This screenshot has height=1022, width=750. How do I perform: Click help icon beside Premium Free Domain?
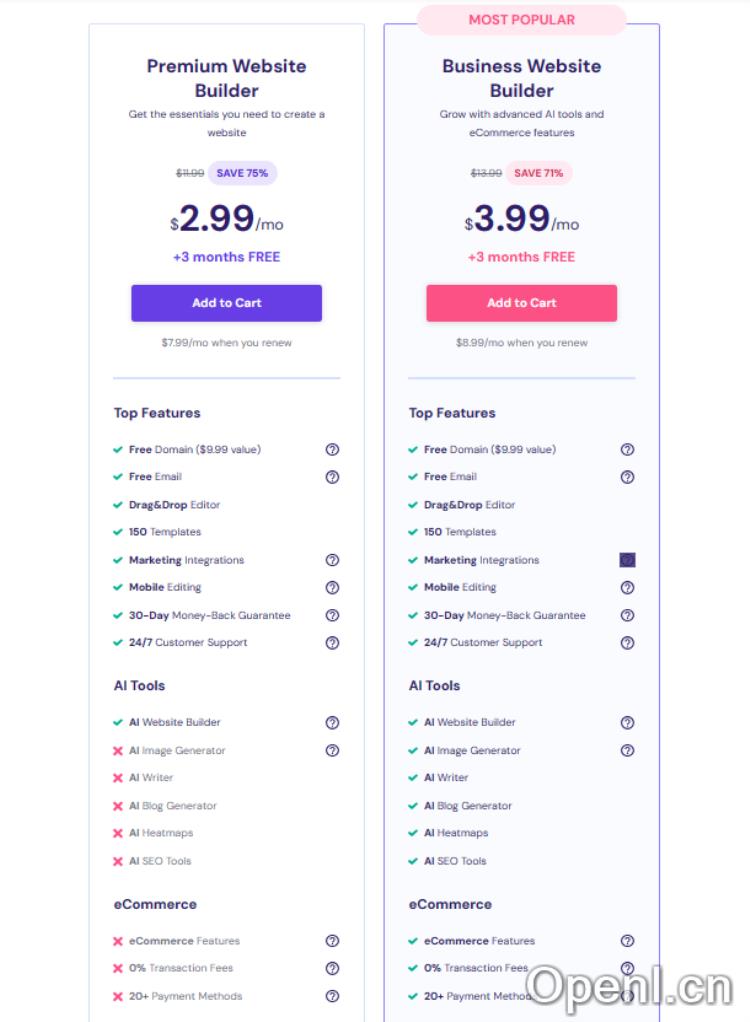(332, 450)
